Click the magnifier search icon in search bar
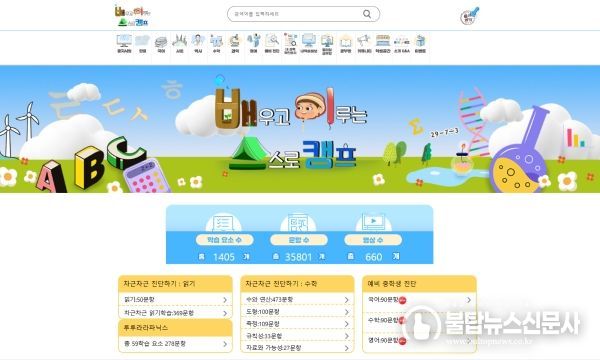This screenshot has height=360, width=600. pyautogui.click(x=367, y=14)
